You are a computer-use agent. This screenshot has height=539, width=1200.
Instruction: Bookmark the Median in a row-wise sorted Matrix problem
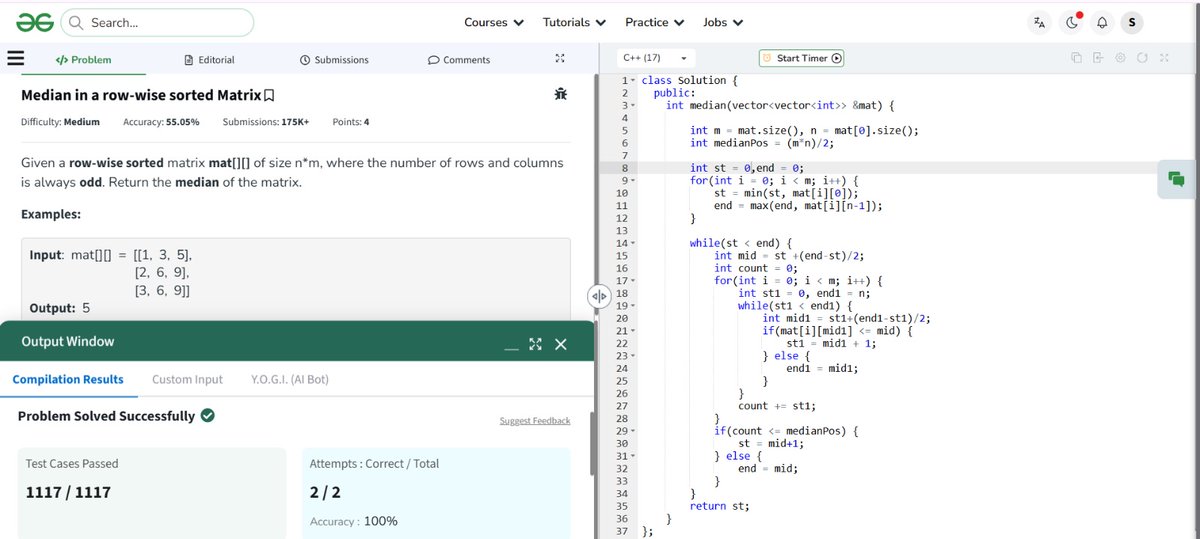(x=268, y=96)
